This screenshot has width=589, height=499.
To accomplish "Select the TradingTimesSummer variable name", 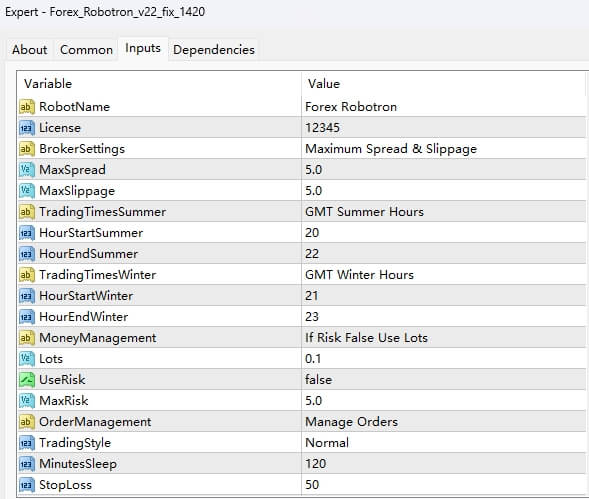I will pos(103,212).
